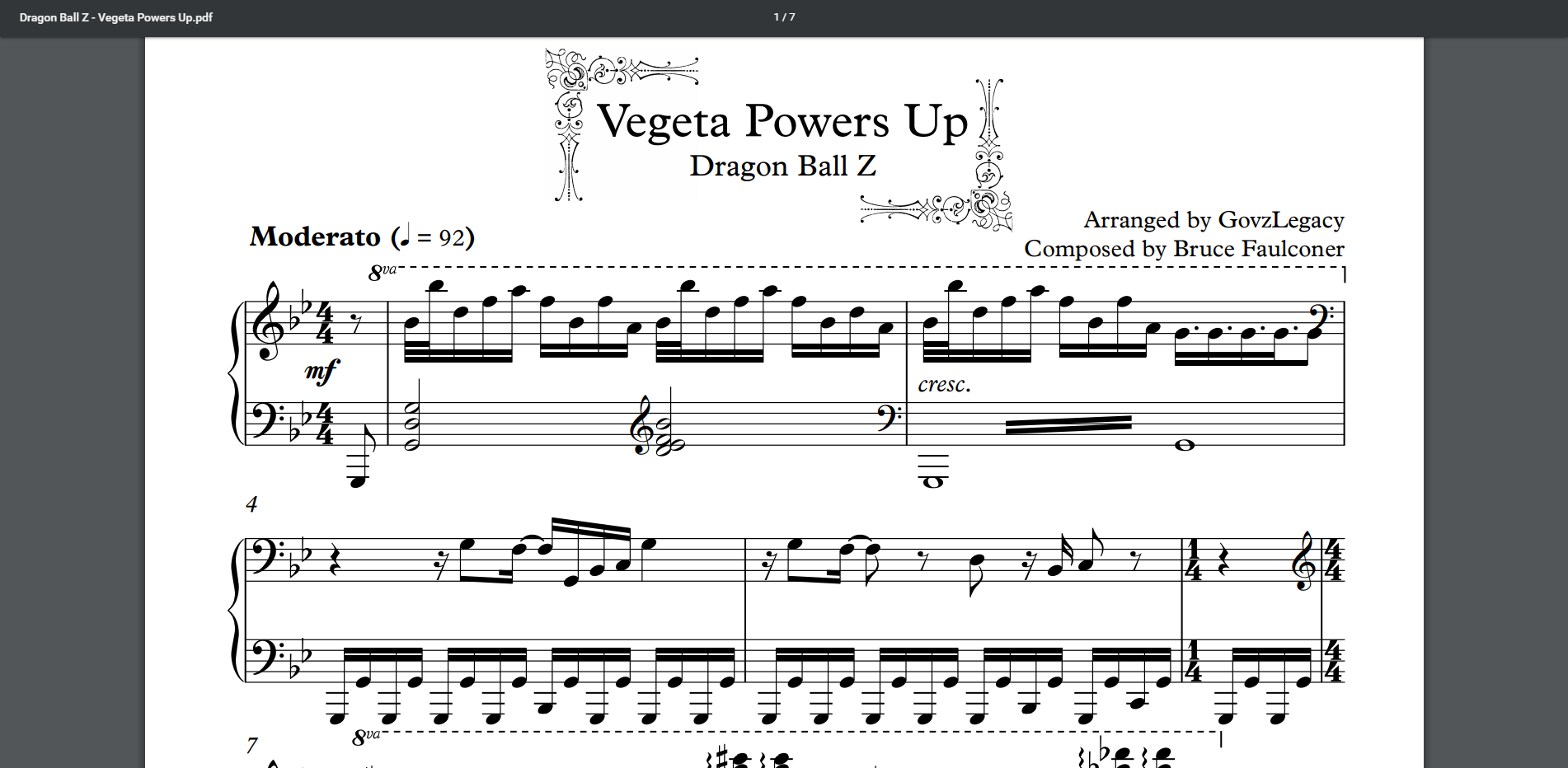The image size is (1568, 768).
Task: Click the cresc. expression text
Action: click(x=944, y=385)
